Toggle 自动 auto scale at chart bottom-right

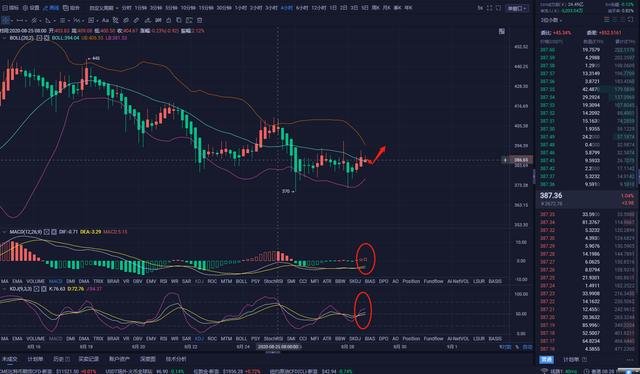point(527,347)
